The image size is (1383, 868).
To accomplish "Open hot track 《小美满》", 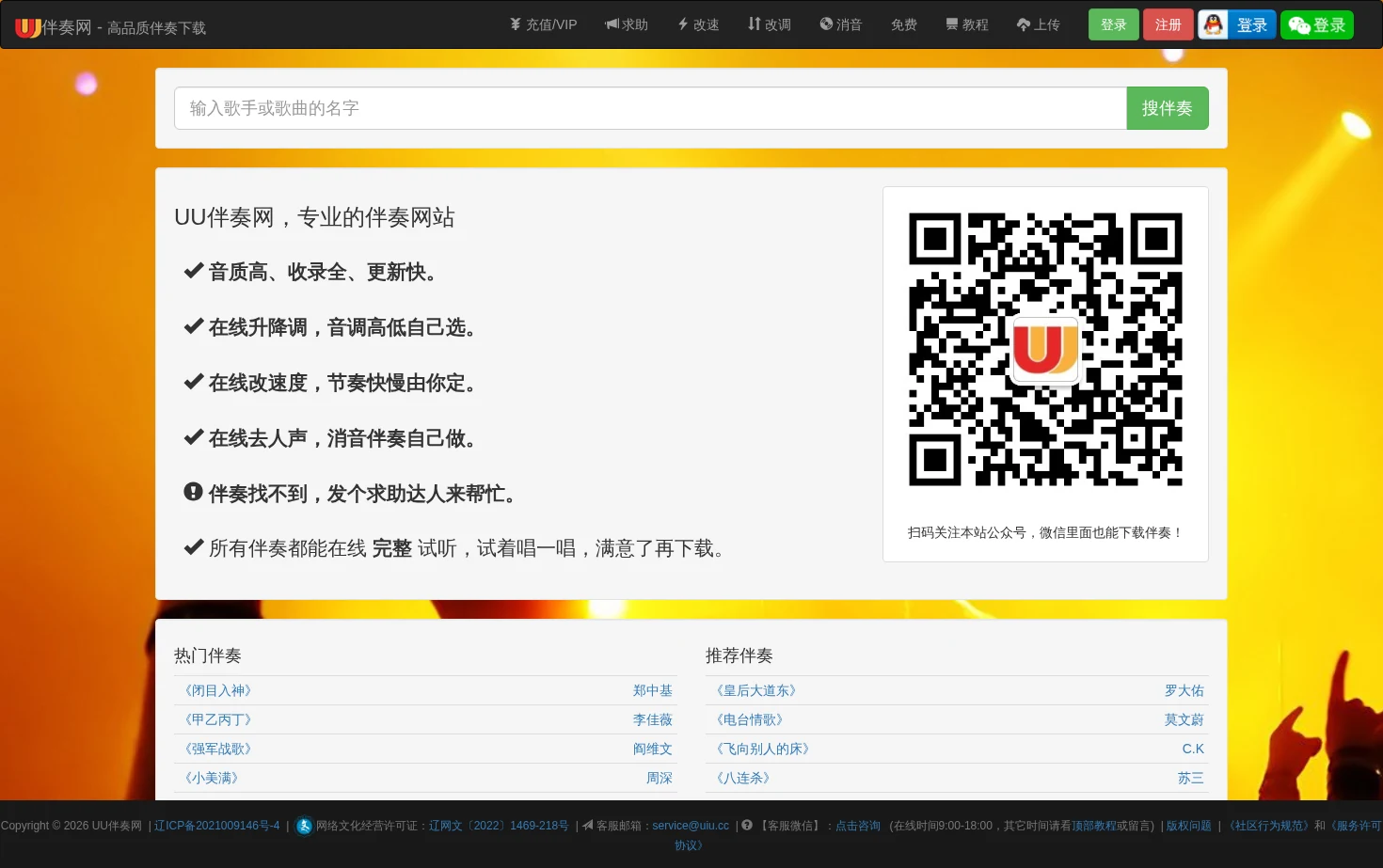I will [211, 778].
